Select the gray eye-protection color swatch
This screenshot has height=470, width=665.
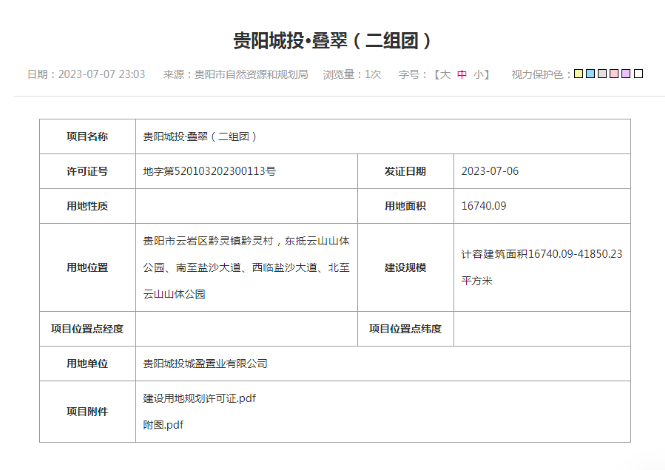click(x=602, y=74)
